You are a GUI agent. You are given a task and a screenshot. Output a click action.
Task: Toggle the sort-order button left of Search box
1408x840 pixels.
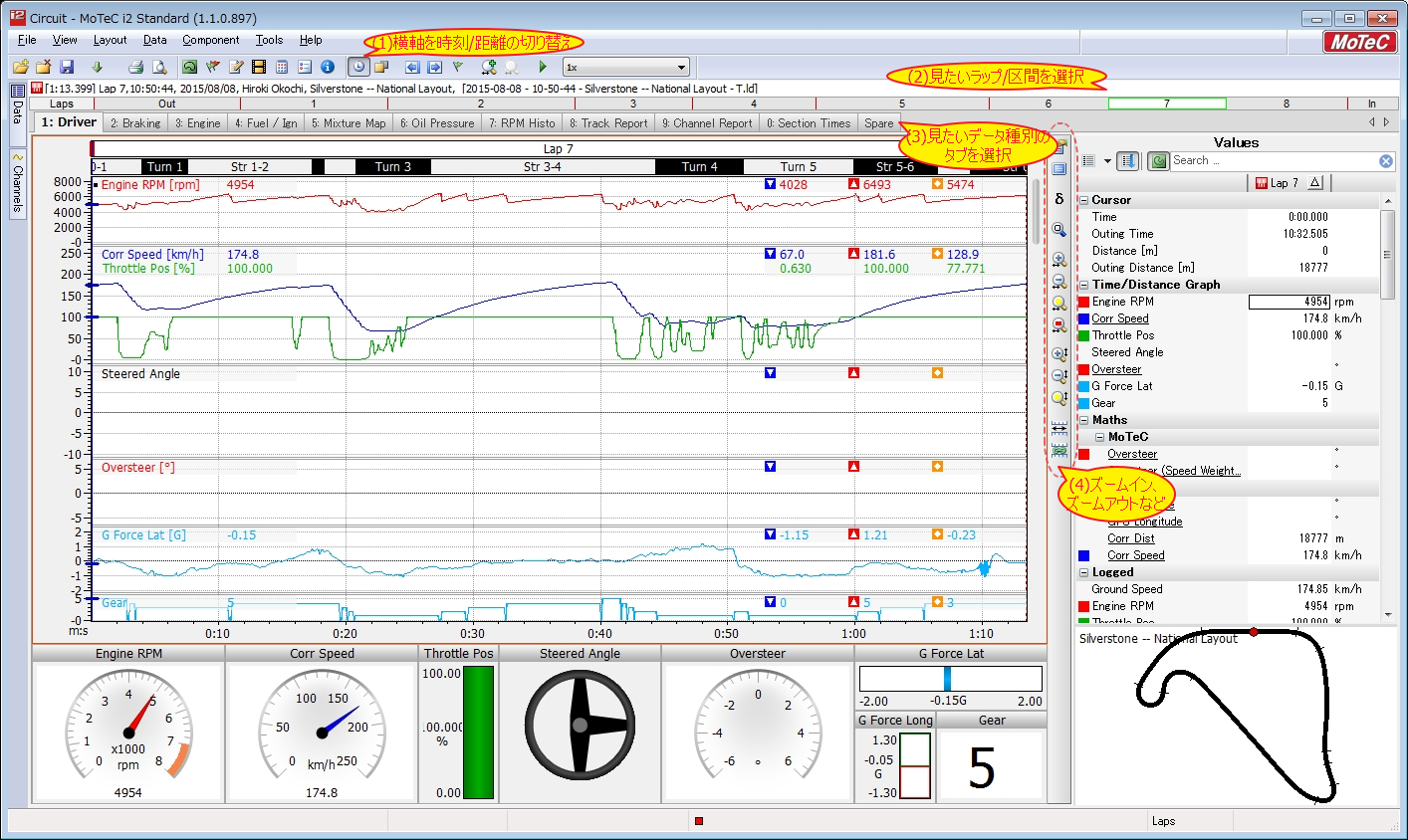(x=1127, y=160)
